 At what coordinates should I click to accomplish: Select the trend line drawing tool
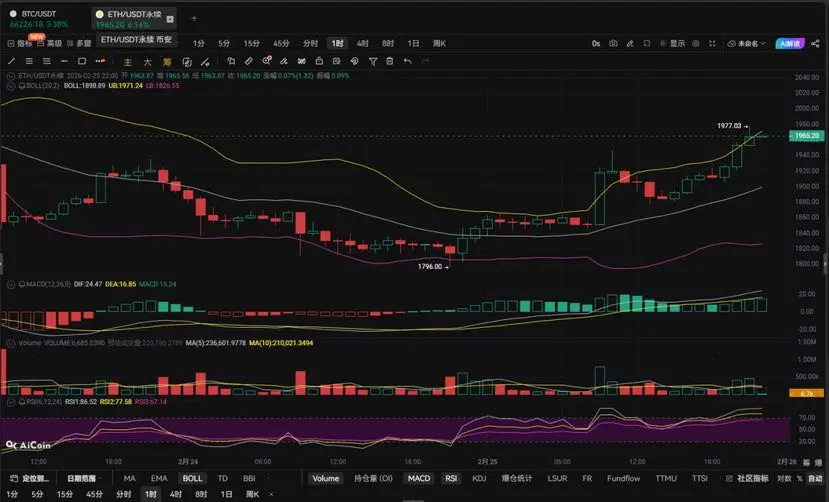(12, 61)
